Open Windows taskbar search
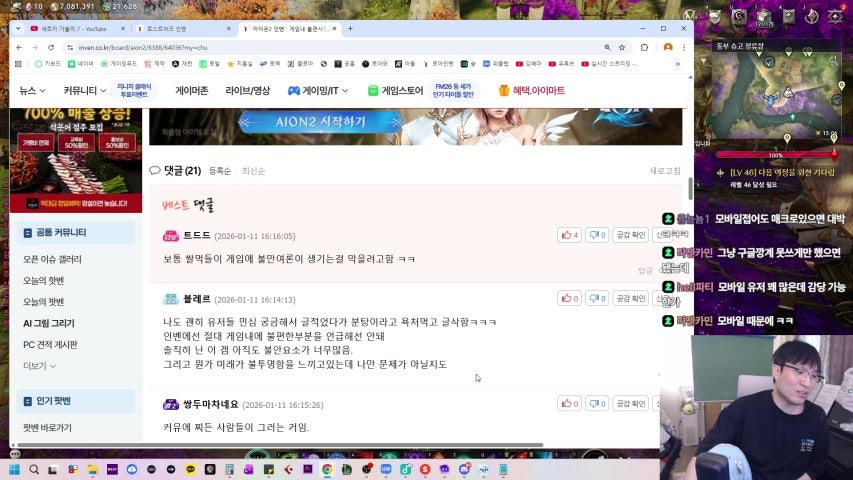The image size is (853, 480). (34, 469)
